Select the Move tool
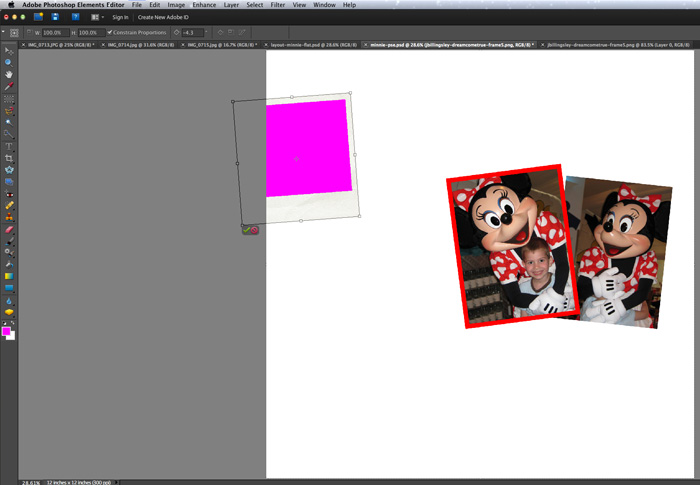Image resolution: width=700 pixels, height=485 pixels. click(8, 51)
